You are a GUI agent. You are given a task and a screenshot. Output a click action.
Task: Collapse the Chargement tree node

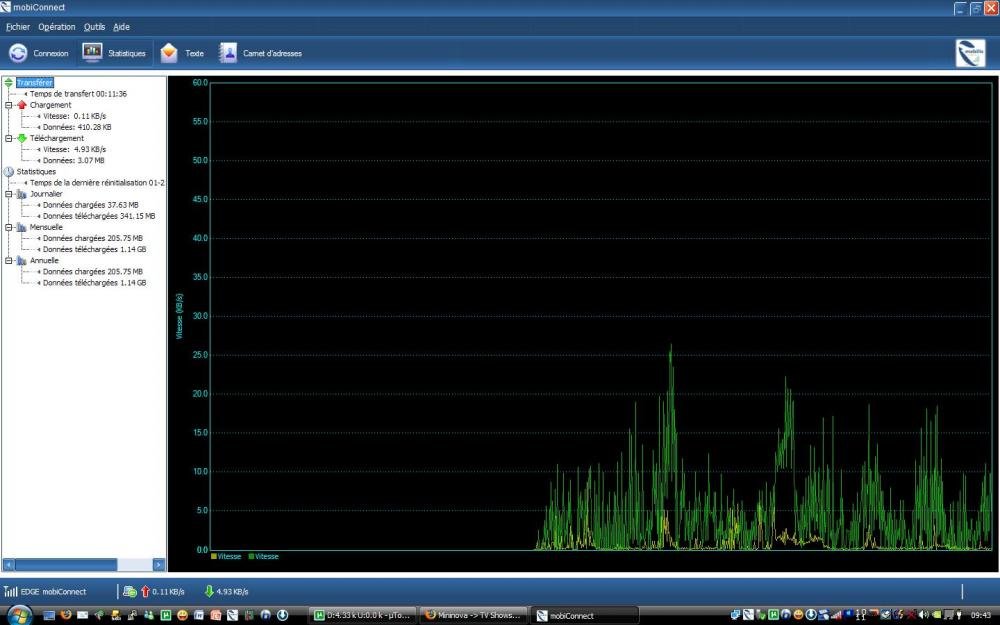coord(9,105)
